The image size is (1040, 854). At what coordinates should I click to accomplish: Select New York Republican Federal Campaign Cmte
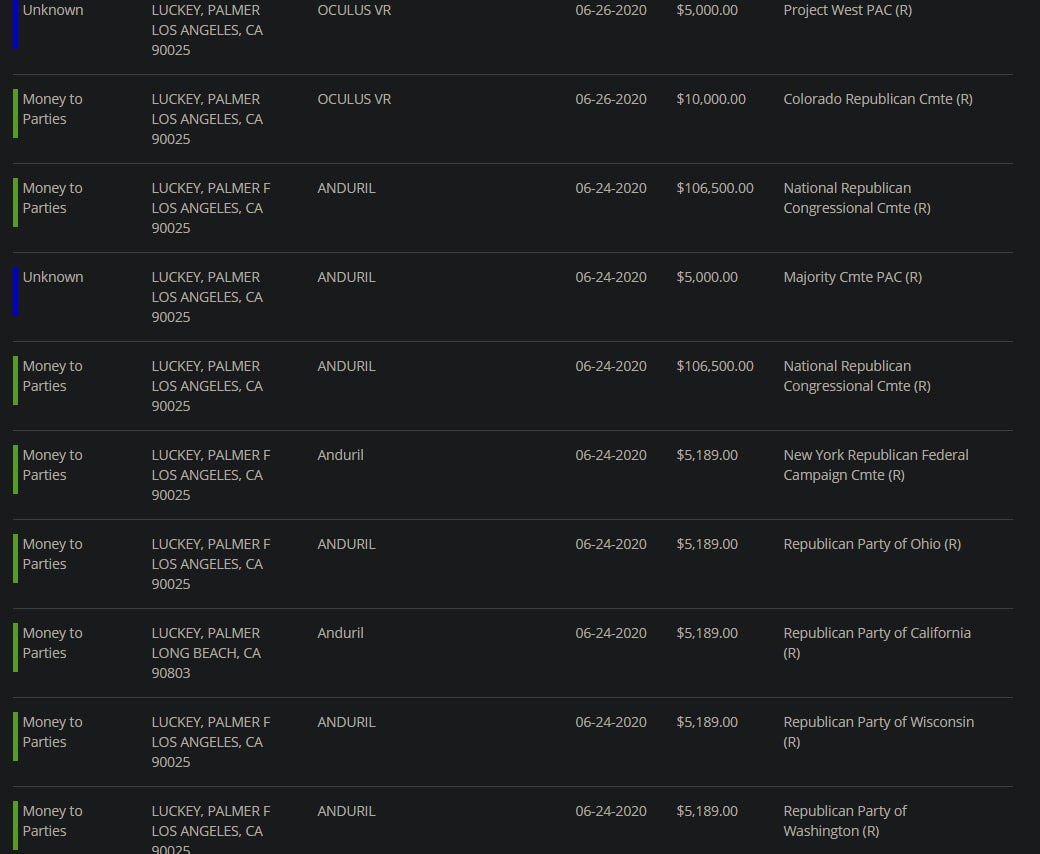coord(875,465)
